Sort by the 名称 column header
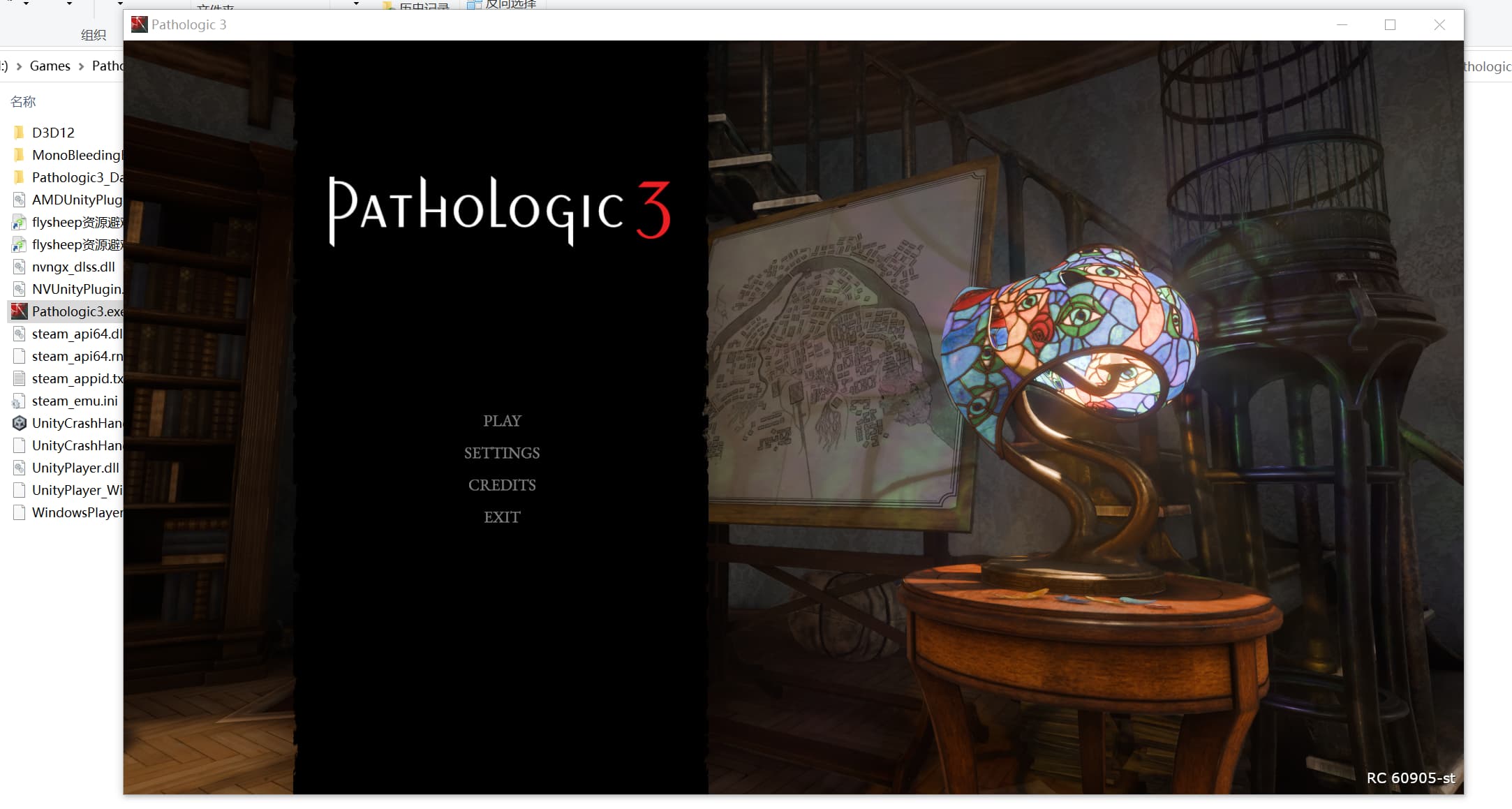Screen dimensions: 1512x809 coord(23,102)
